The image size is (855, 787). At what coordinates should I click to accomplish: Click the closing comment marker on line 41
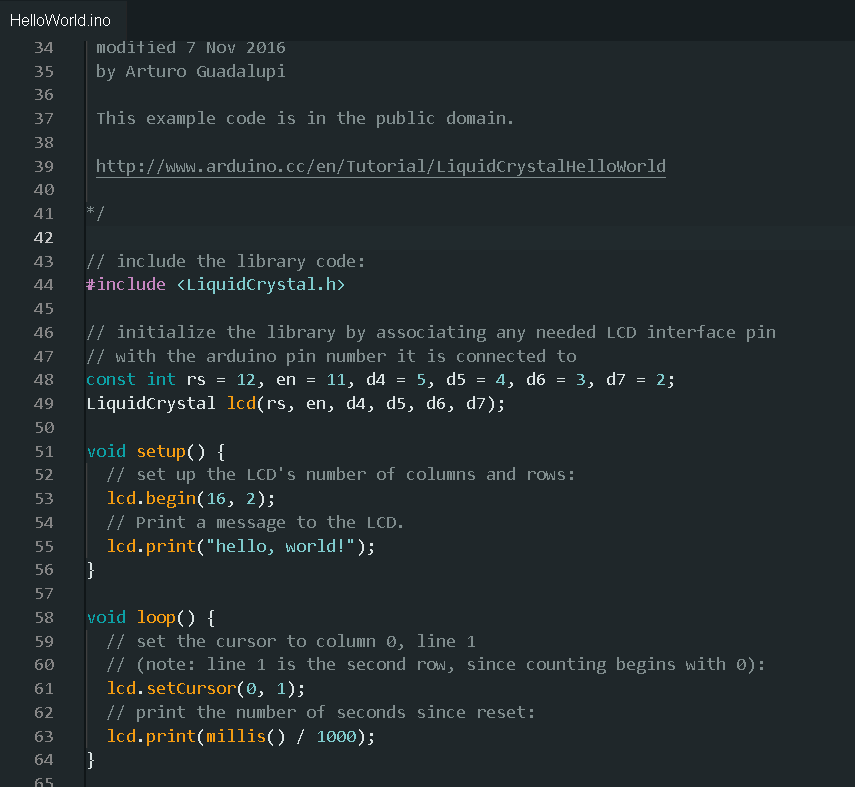(x=95, y=213)
